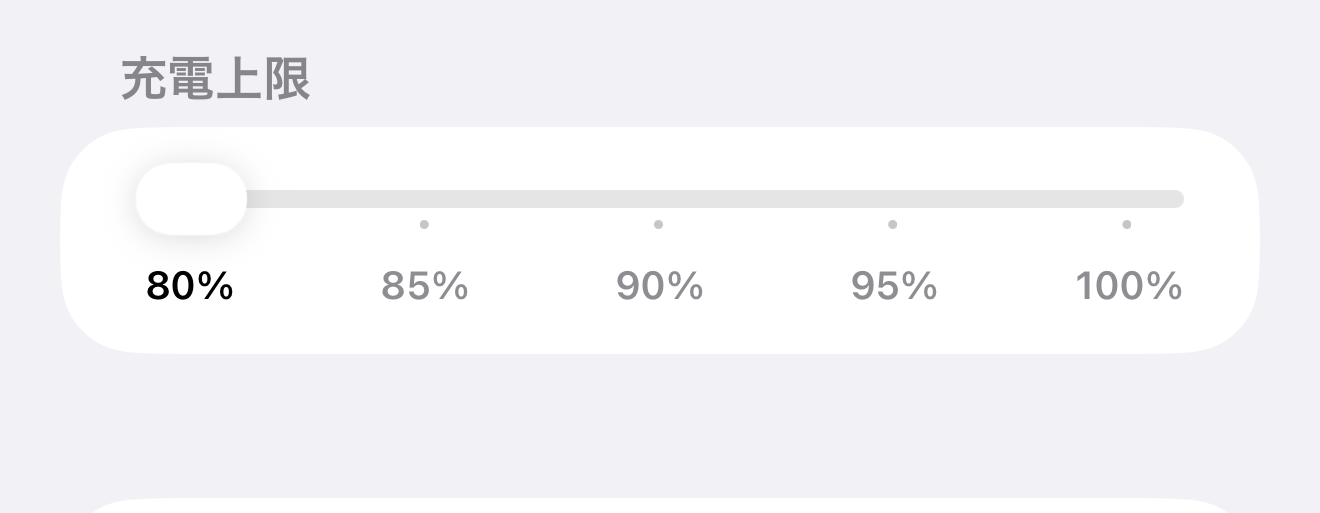Click the 充電上限 section heading
This screenshot has height=513, width=1320.
tap(216, 80)
